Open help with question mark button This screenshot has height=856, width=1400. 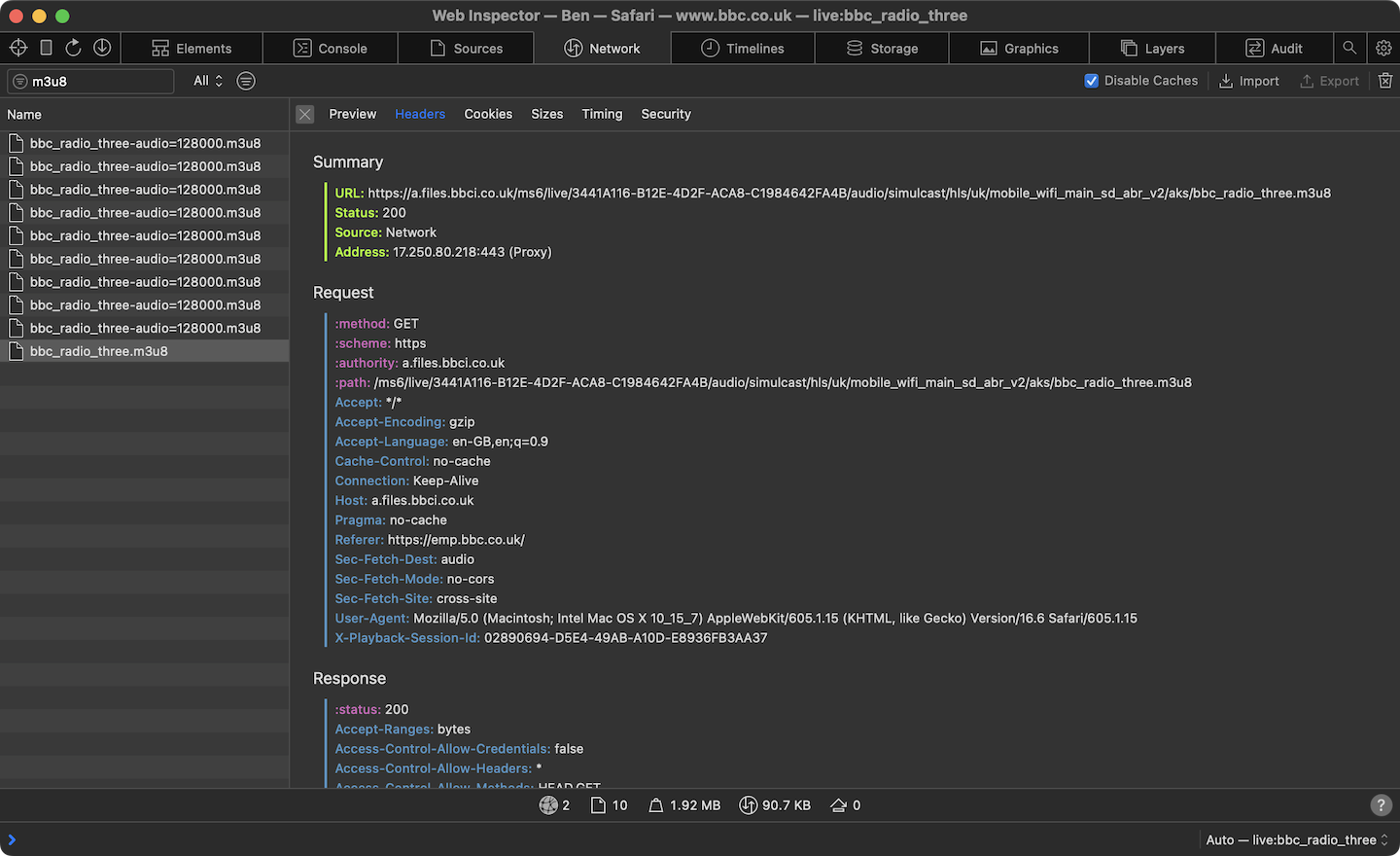click(1381, 805)
